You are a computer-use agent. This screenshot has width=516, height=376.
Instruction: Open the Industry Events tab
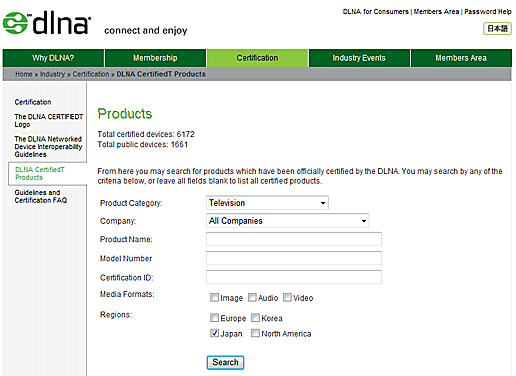(359, 58)
